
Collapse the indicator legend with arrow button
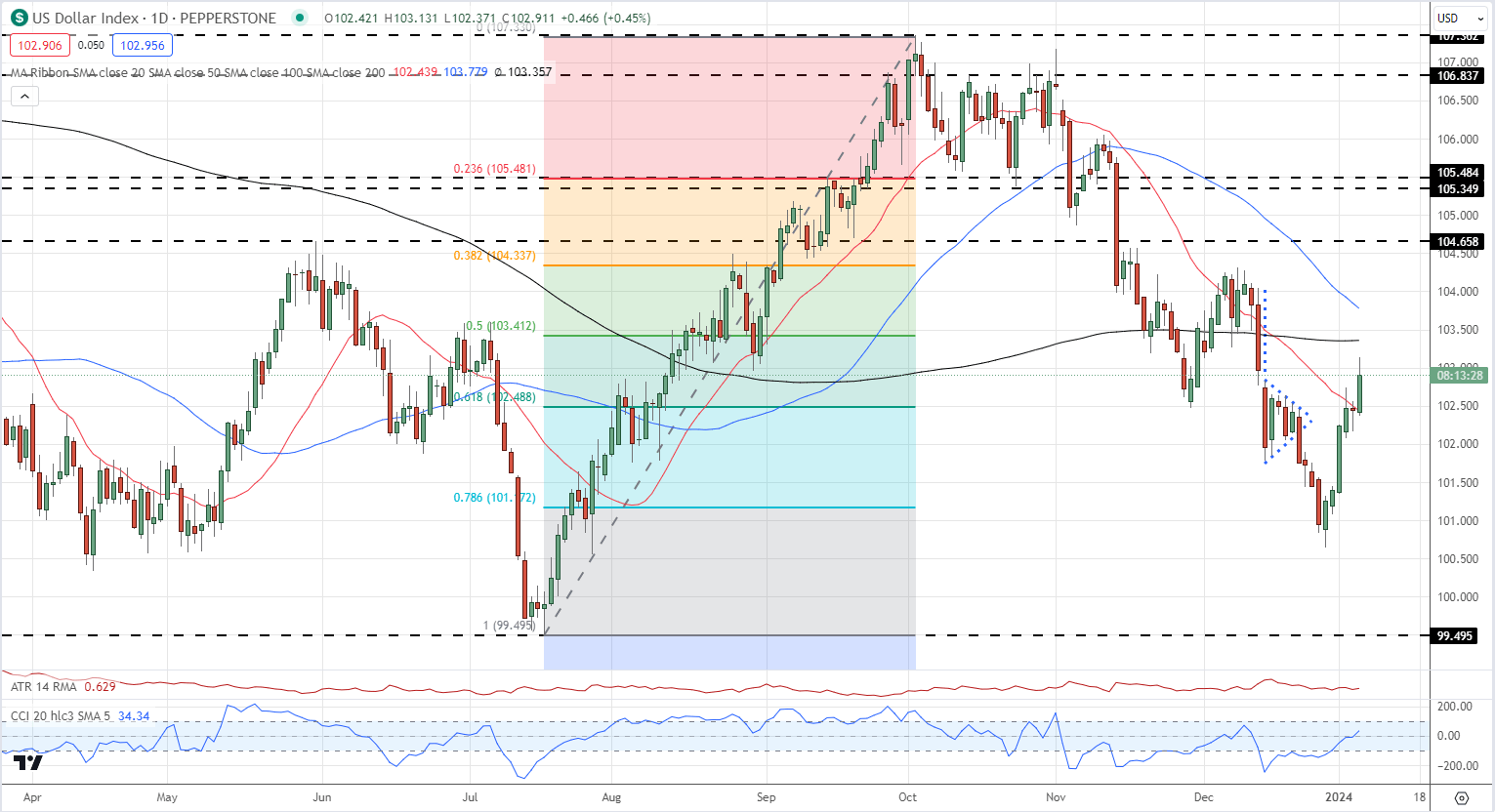point(24,96)
